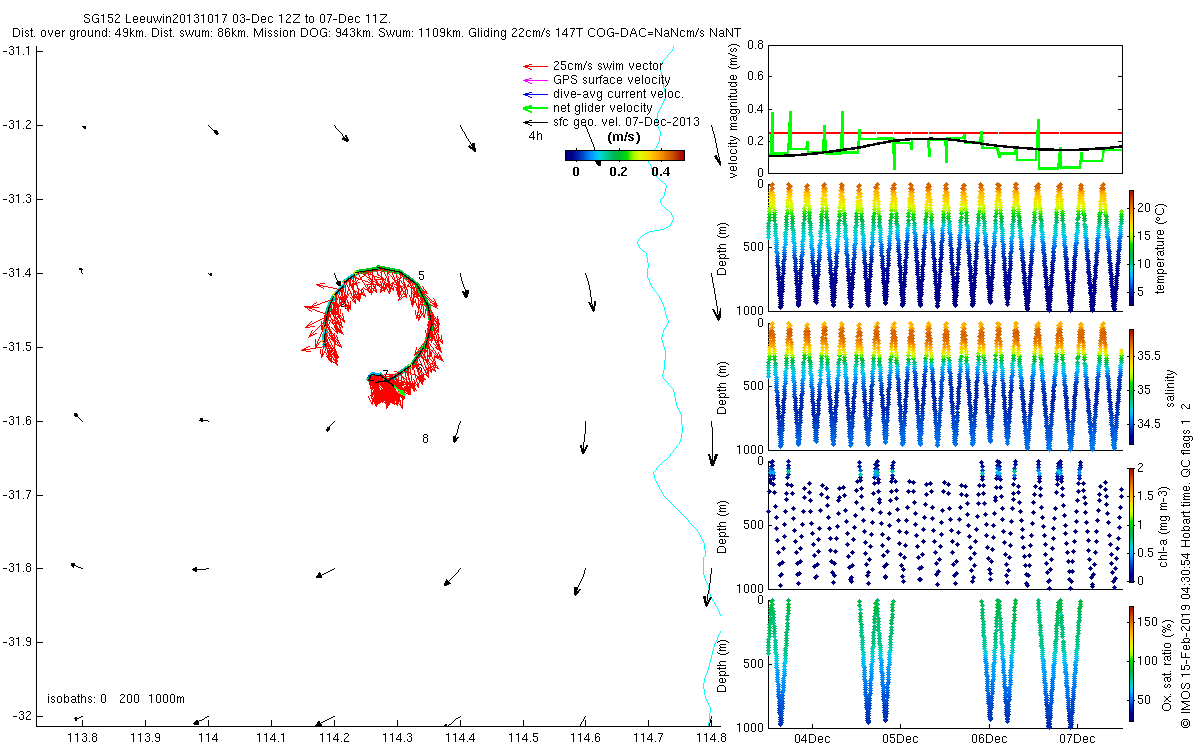Click the 06Dec date tick label
Screen dimensions: 1200x750
988,740
